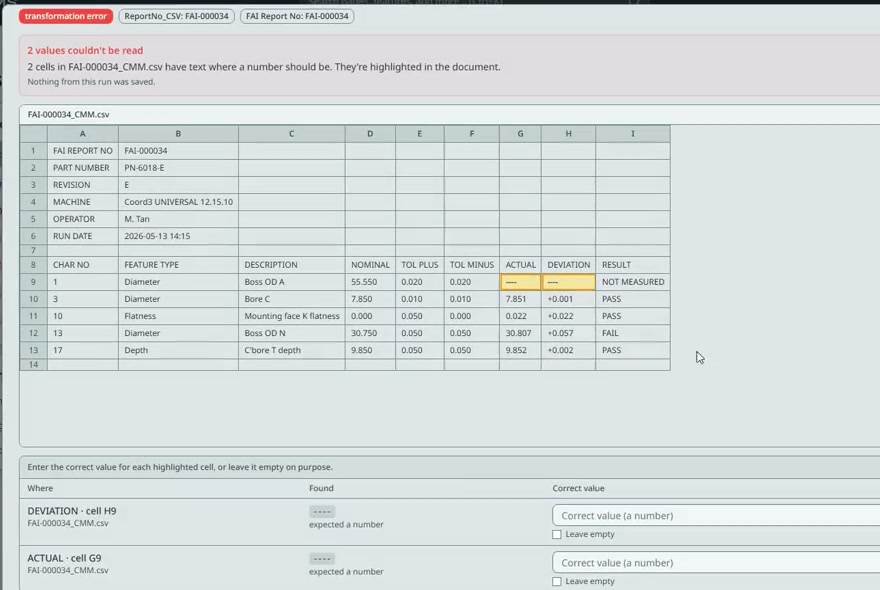Click the 'ACTUAL · cell G9' label
This screenshot has height=590, width=880.
point(65,558)
